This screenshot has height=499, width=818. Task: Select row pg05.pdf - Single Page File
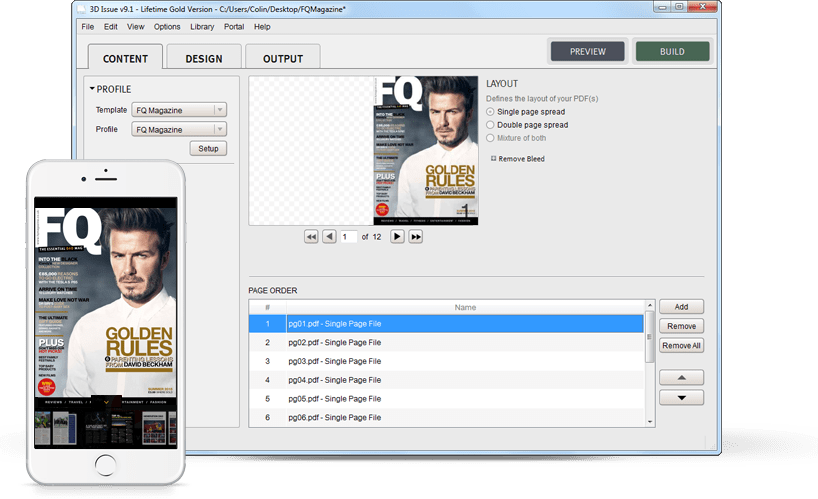447,399
